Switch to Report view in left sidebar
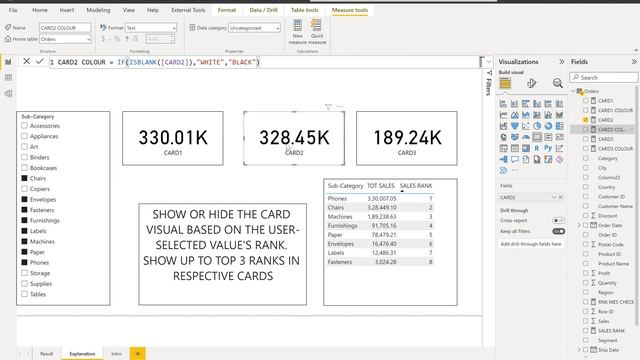This screenshot has width=640, height=360. pos(8,62)
